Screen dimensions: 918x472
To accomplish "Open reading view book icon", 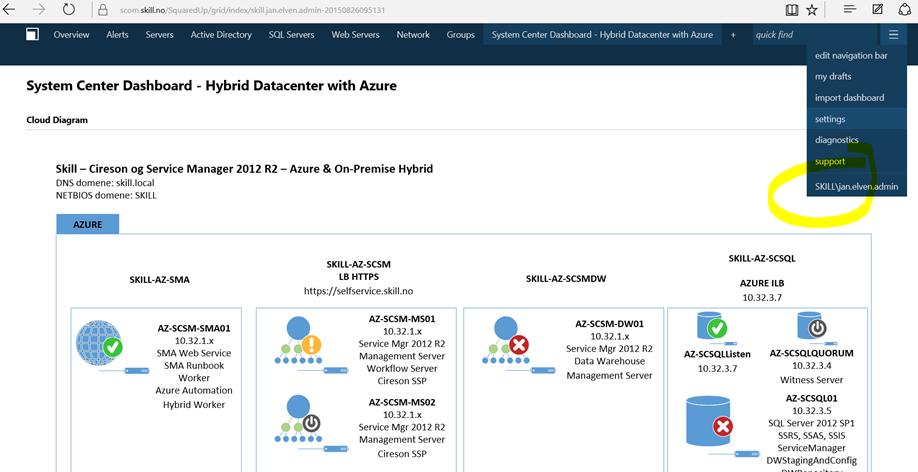I will (792, 9).
